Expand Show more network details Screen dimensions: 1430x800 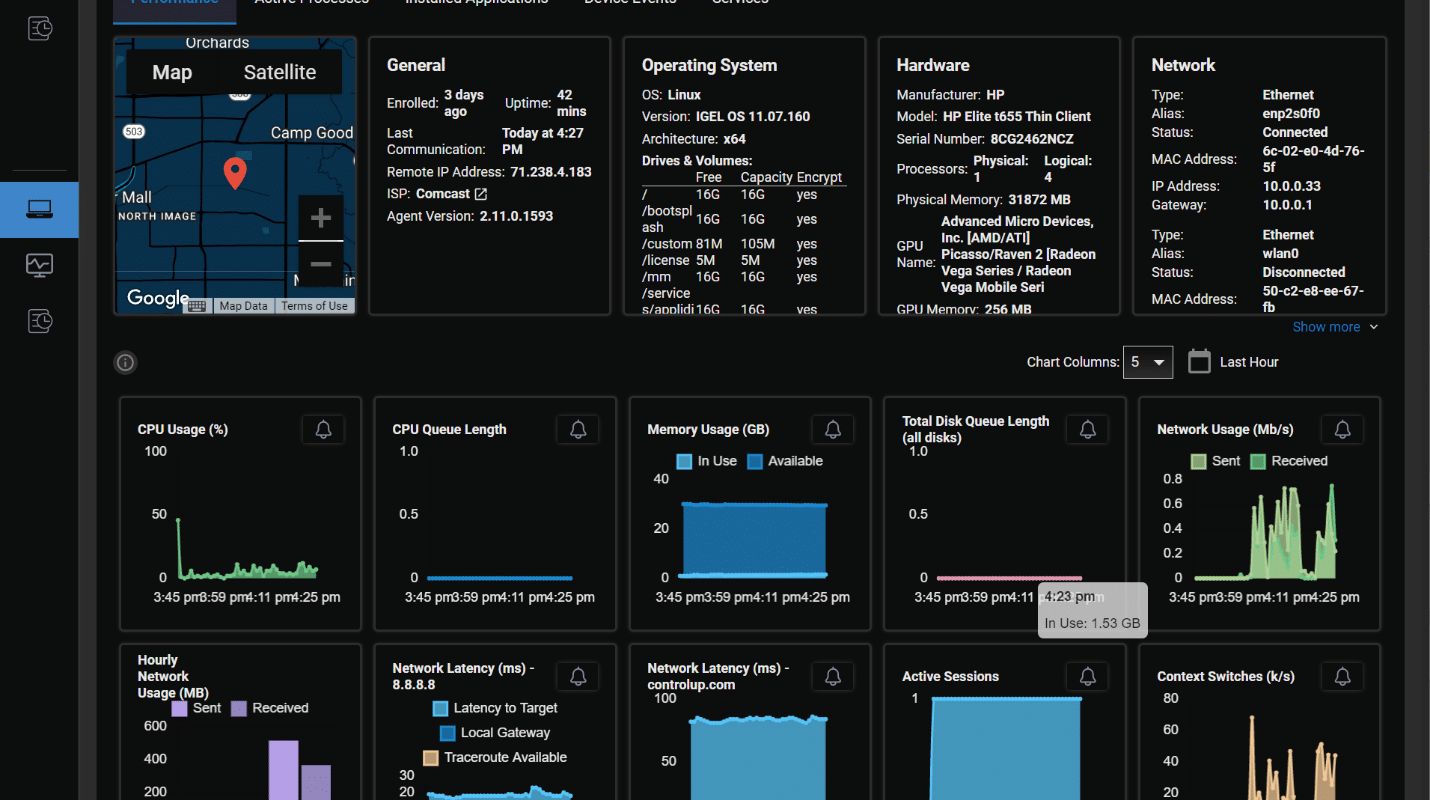click(x=1335, y=327)
